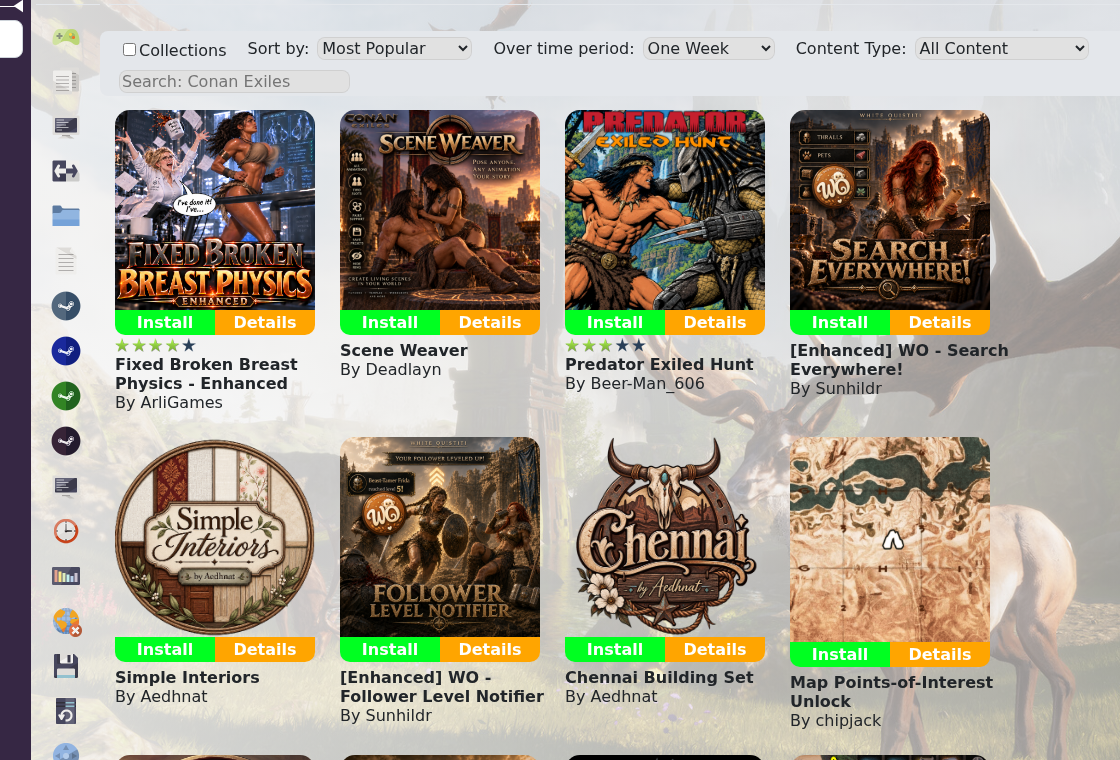Open the colored bar chart icon
Viewport: 1120px width, 760px height.
(66, 576)
